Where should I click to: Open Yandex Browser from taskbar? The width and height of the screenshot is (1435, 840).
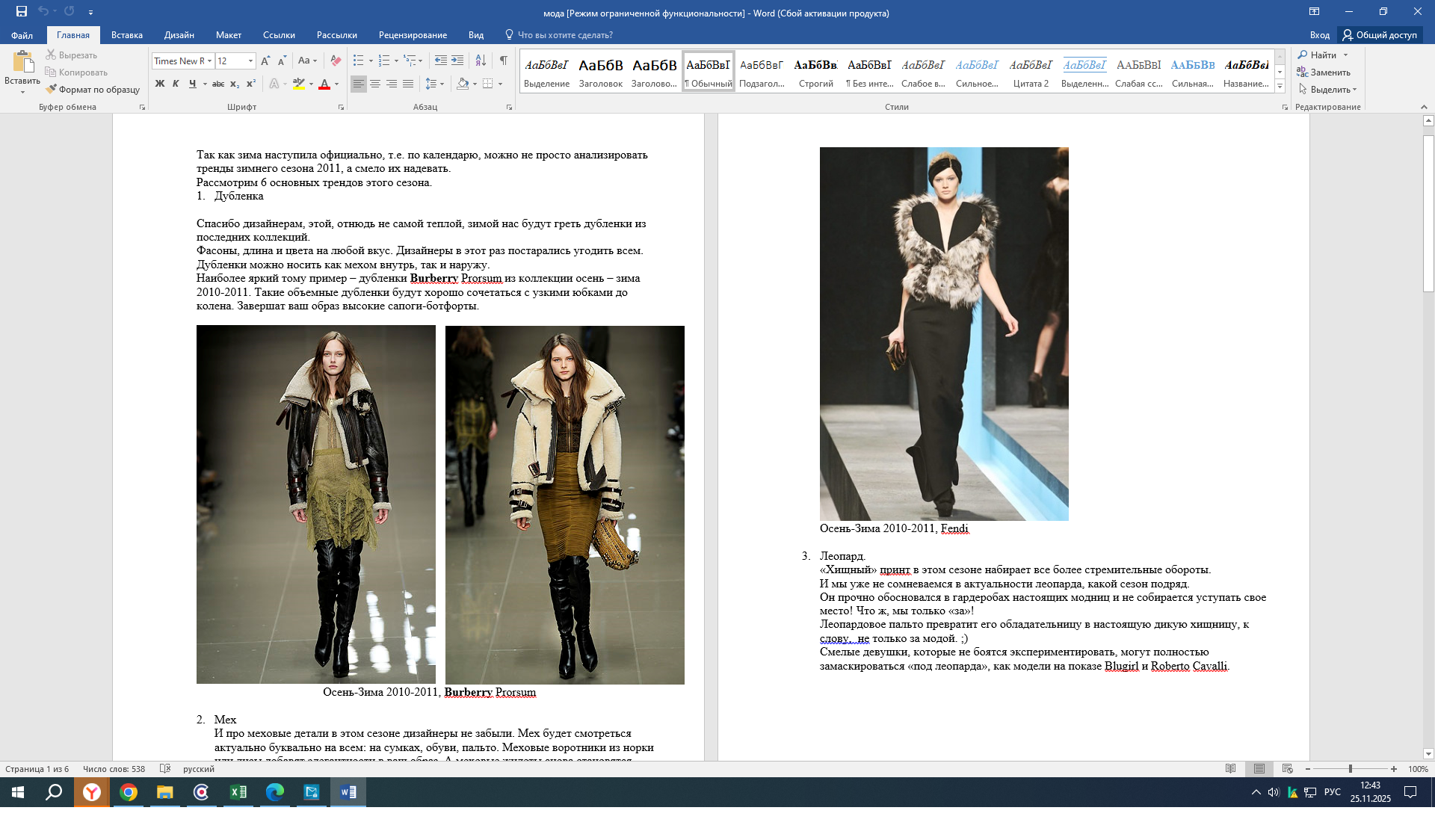91,792
